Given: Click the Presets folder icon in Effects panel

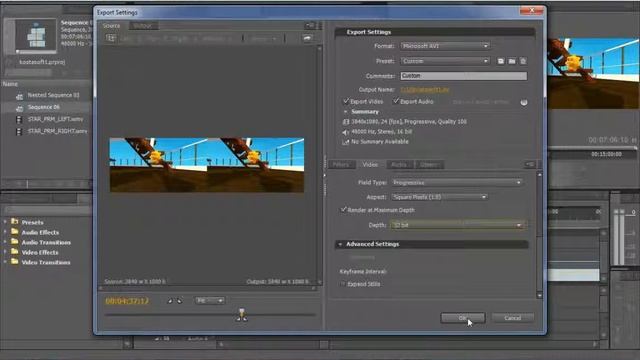Looking at the screenshot, I should (15, 222).
